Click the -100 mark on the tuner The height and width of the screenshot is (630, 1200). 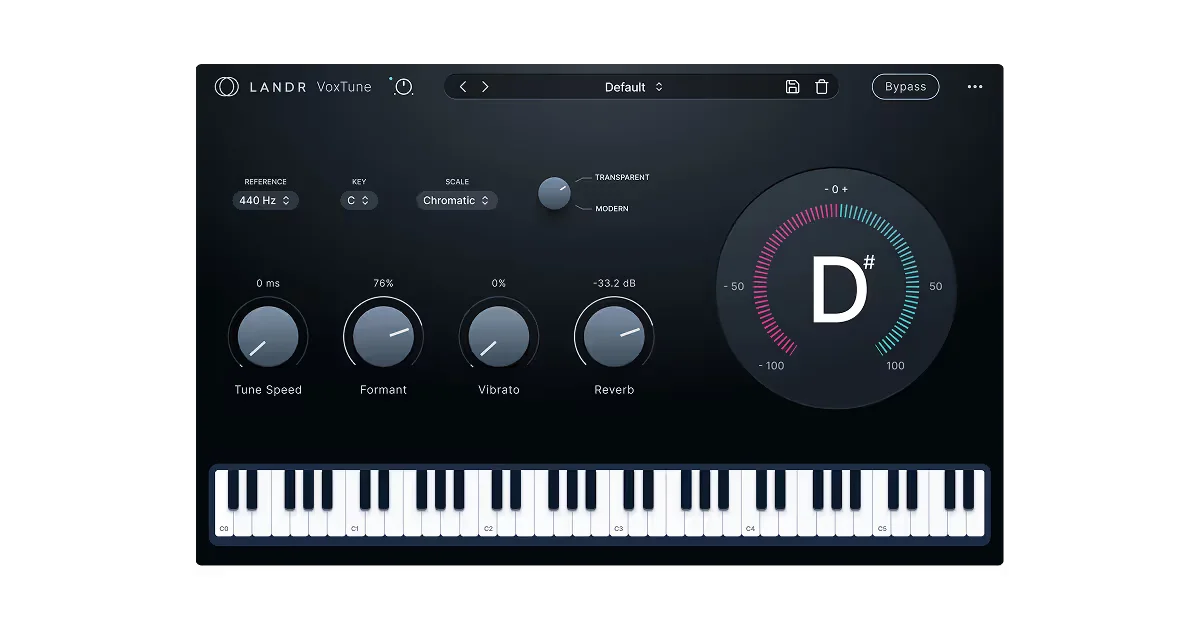coord(771,366)
